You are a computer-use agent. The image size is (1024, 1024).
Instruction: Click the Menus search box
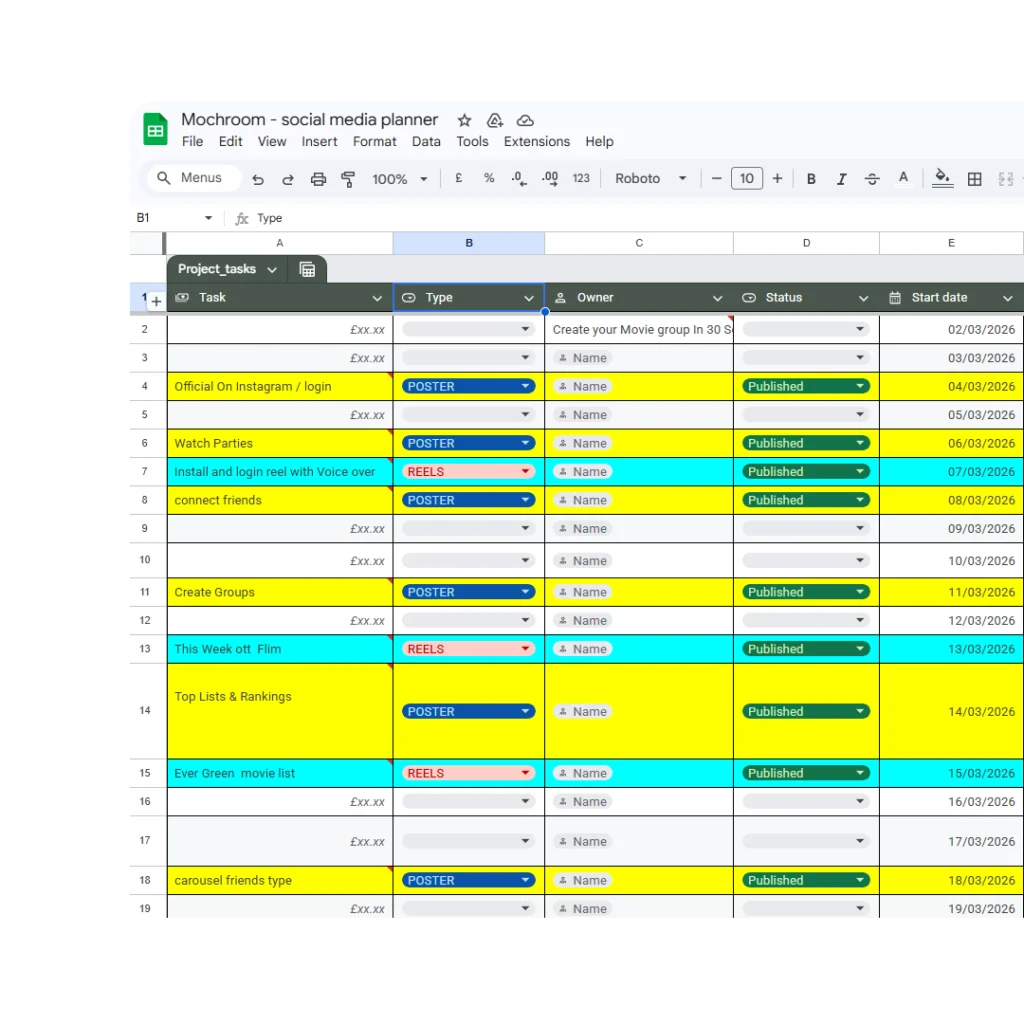click(x=195, y=178)
